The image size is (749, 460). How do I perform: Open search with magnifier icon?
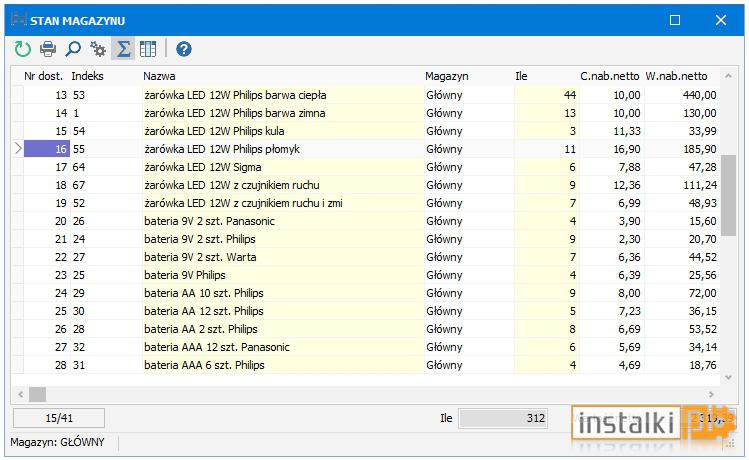click(x=73, y=49)
